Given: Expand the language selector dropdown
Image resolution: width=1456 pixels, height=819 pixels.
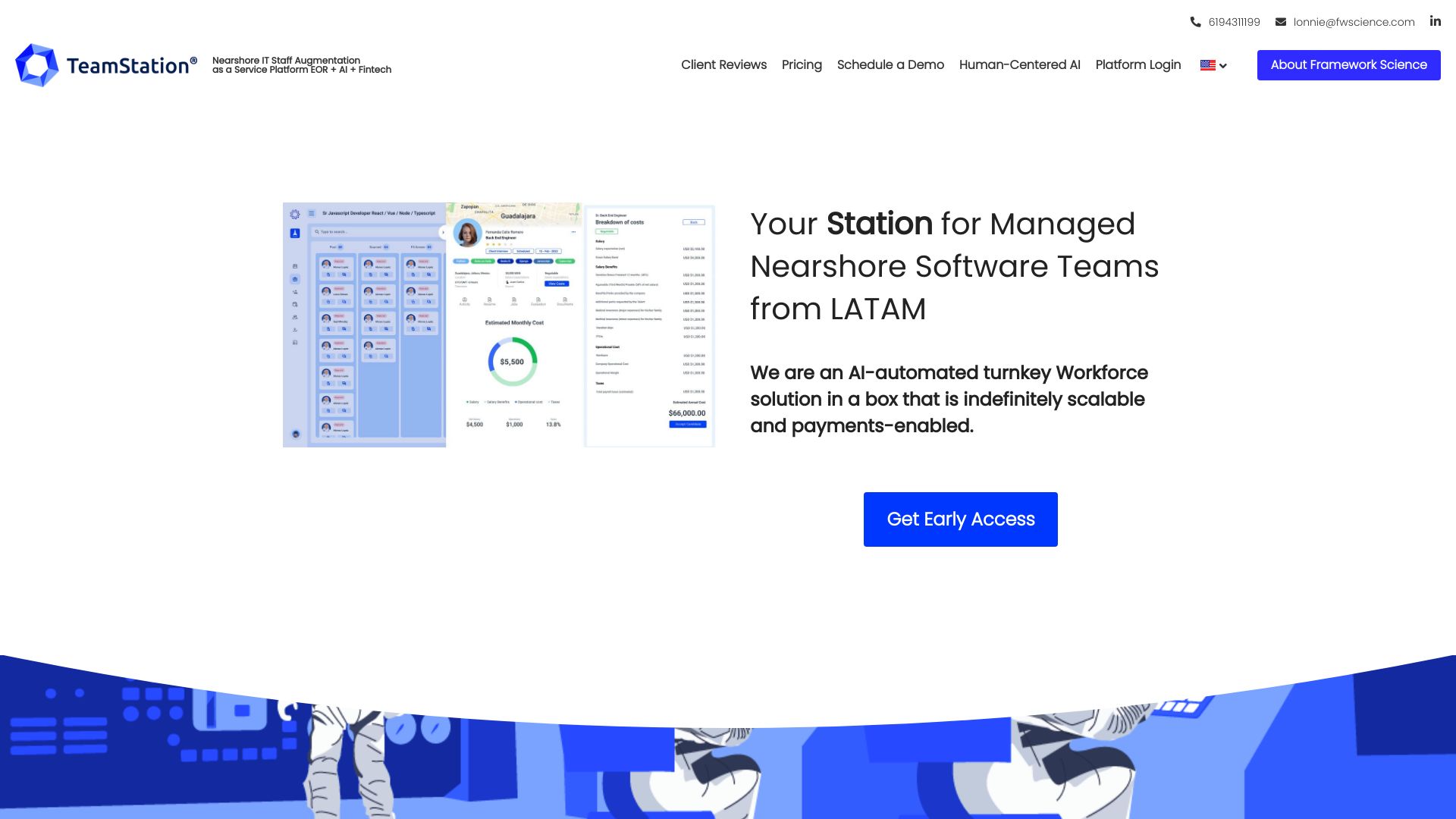Looking at the screenshot, I should pos(1213,65).
